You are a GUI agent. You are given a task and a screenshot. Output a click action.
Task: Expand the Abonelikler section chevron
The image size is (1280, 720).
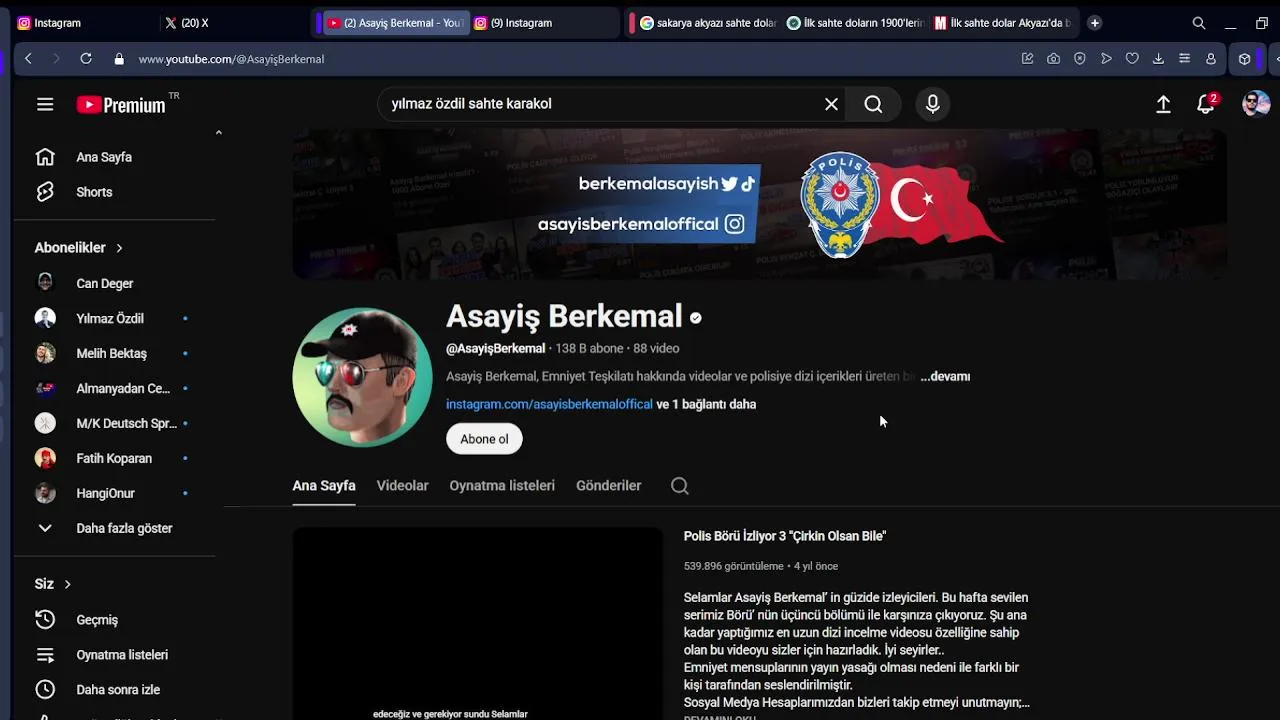(x=119, y=248)
